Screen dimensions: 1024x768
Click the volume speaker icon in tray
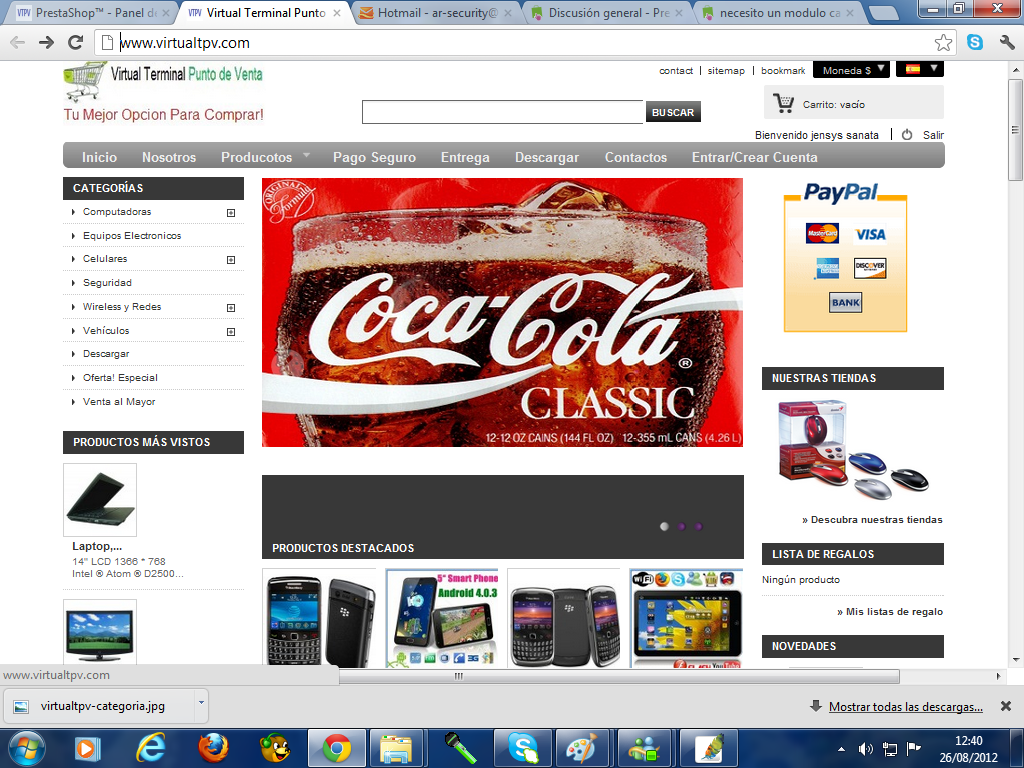click(865, 748)
